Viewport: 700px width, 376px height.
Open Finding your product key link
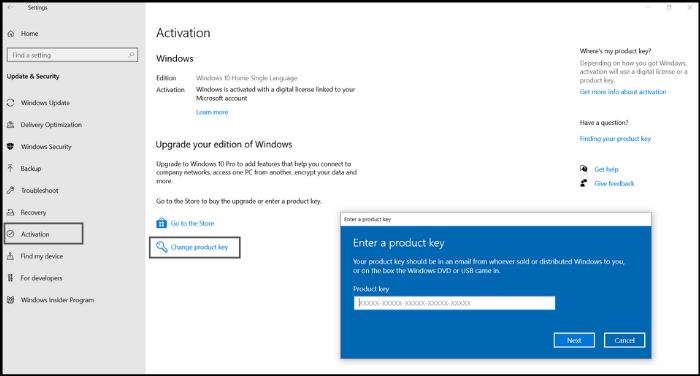pyautogui.click(x=615, y=138)
